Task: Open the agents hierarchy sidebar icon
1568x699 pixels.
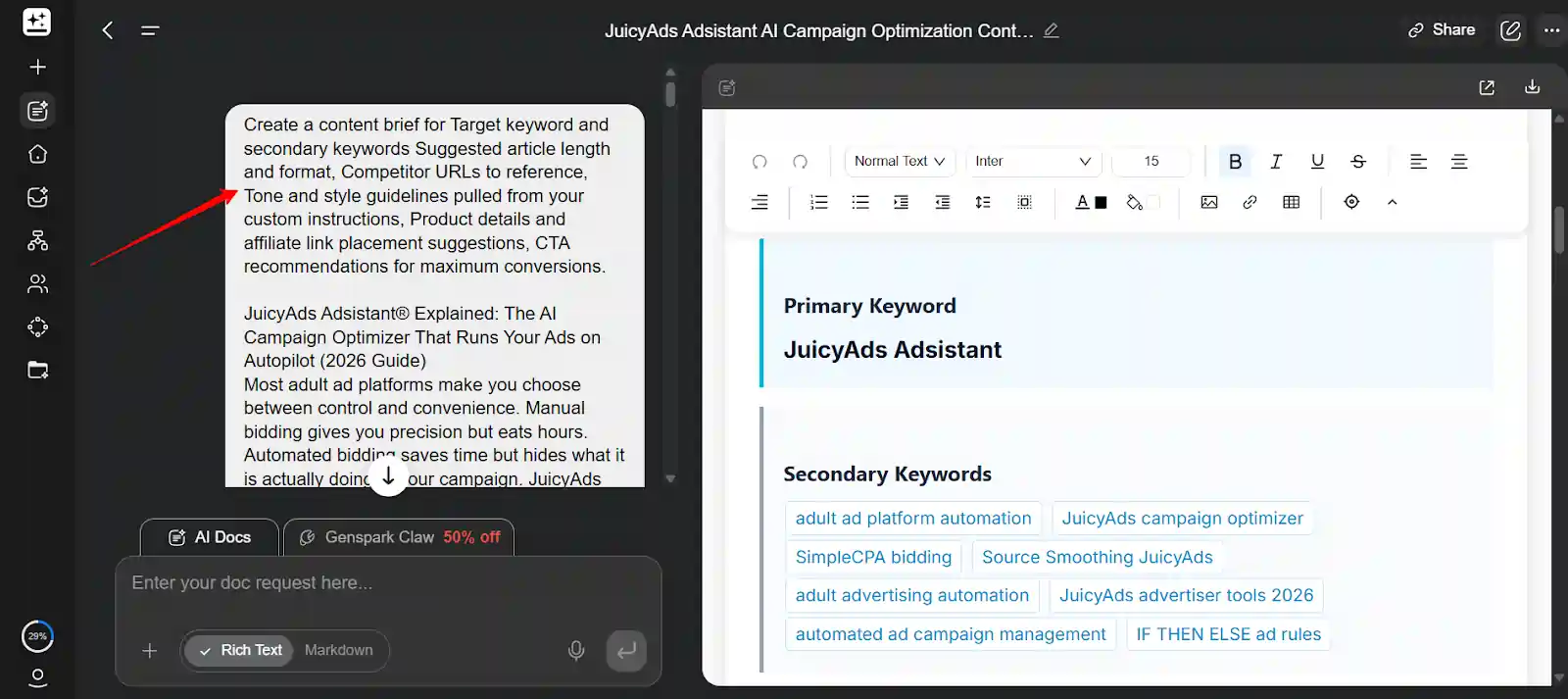Action: [37, 240]
